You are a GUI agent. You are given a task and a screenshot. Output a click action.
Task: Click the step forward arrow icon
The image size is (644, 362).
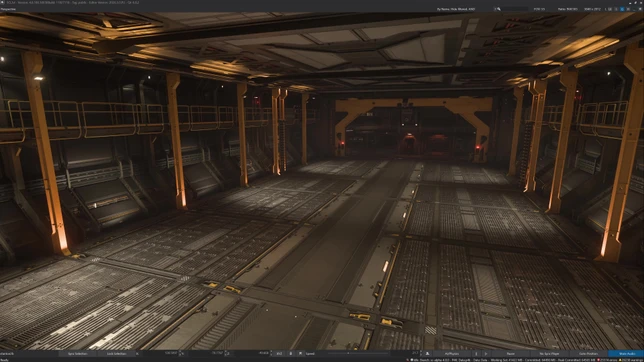point(486,353)
